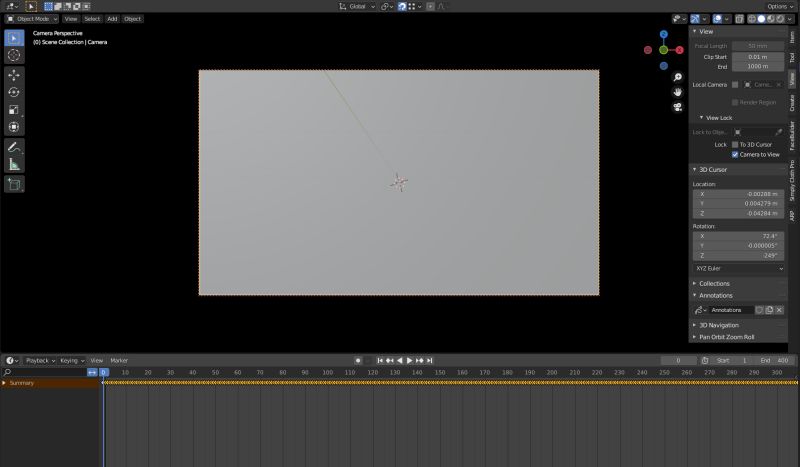This screenshot has height=467, width=800.
Task: Open the Object Mode dropdown
Action: (x=32, y=19)
